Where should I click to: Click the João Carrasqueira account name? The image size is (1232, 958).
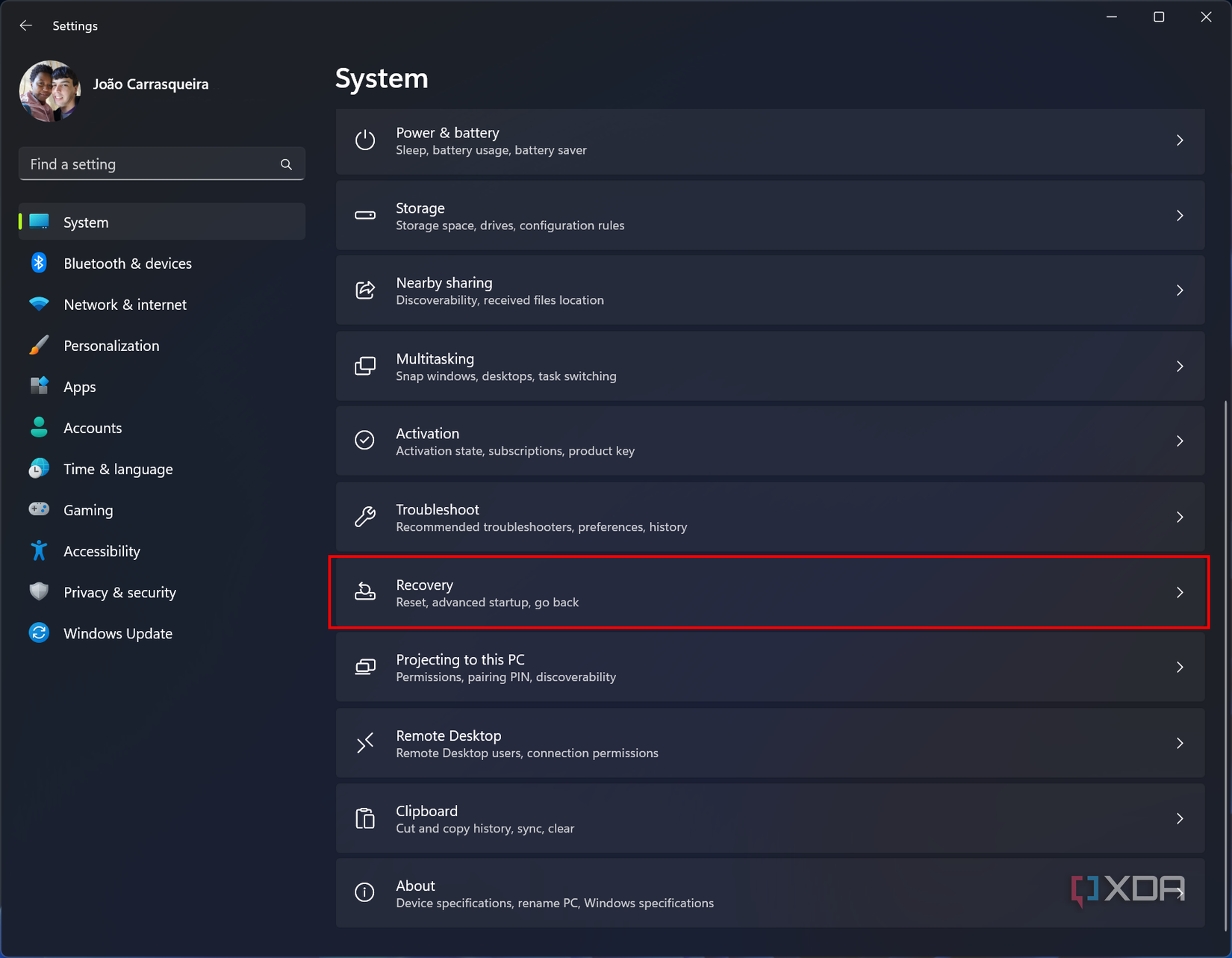tap(151, 84)
